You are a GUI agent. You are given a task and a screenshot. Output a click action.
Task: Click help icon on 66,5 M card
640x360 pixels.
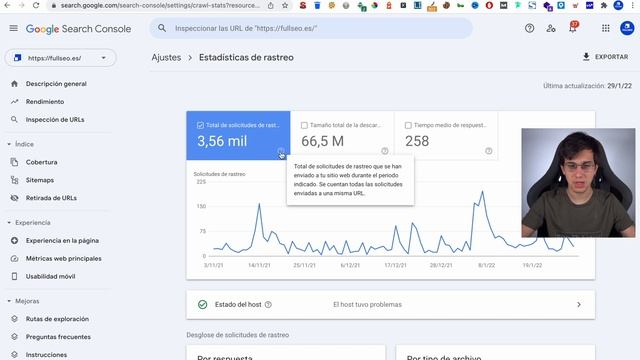pos(384,151)
